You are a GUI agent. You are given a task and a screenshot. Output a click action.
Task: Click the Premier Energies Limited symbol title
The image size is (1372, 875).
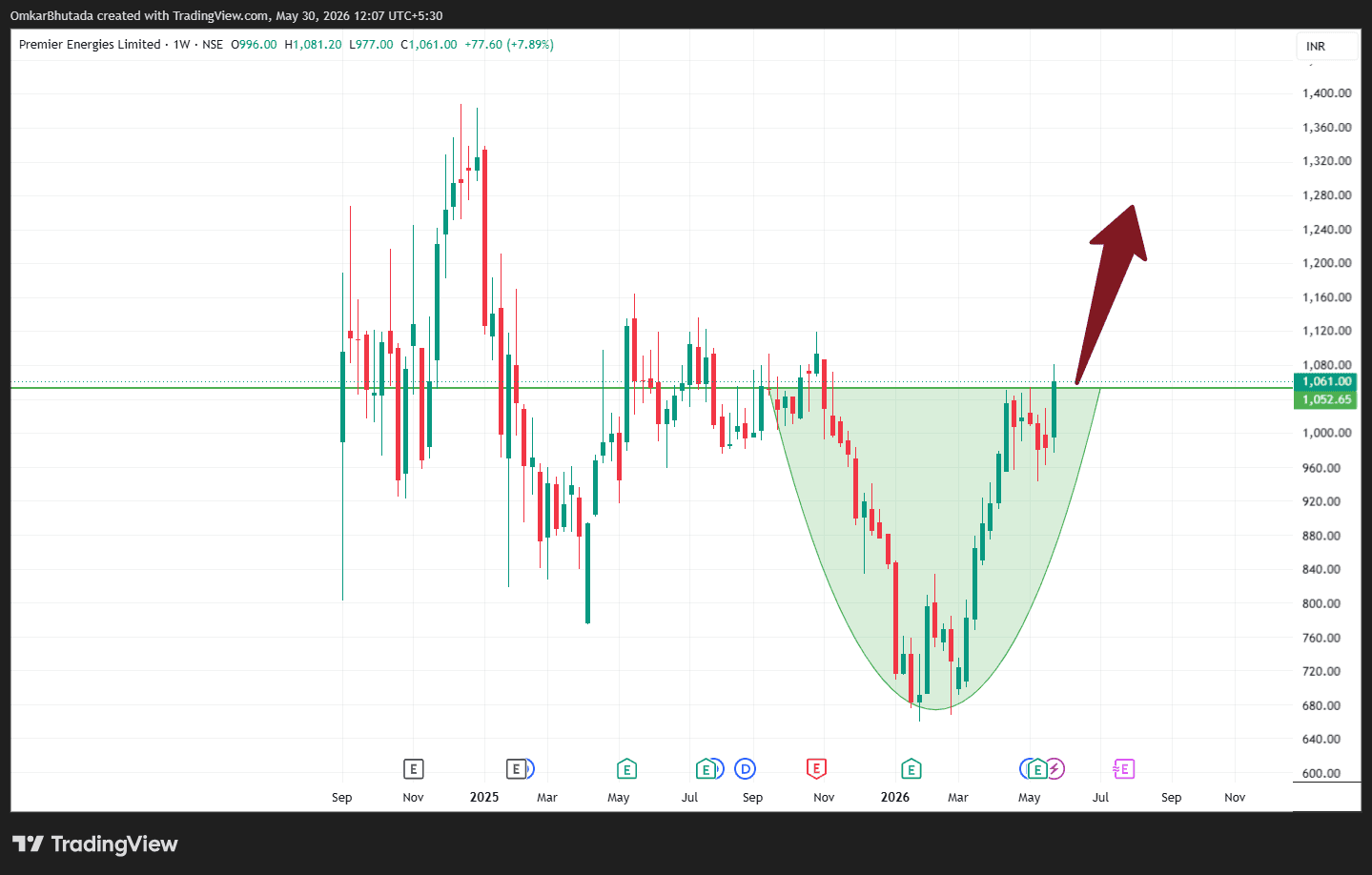(90, 45)
